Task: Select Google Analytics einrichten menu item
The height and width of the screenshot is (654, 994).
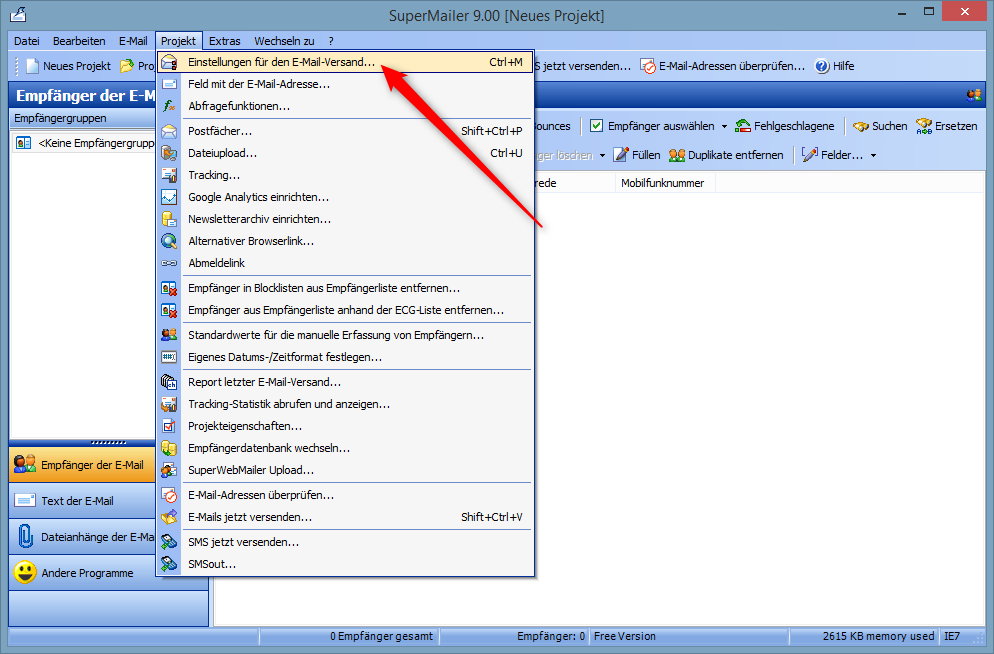Action: coord(258,197)
